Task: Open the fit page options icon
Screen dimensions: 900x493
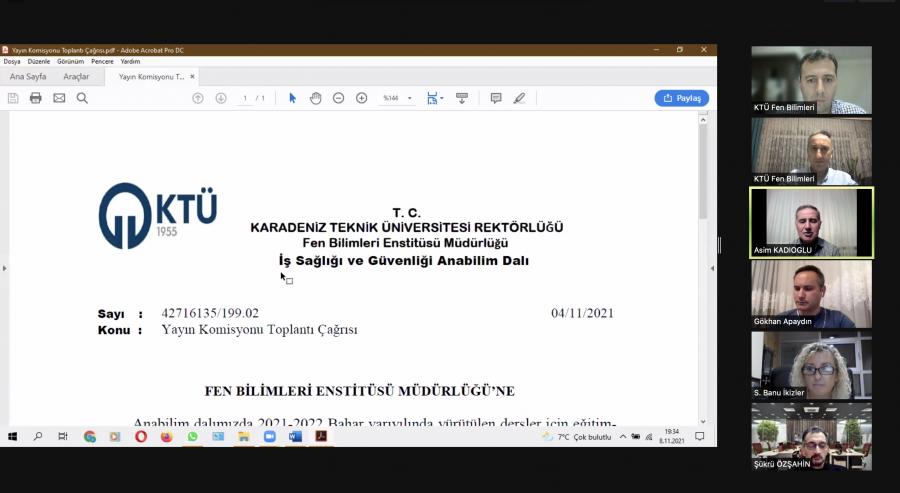Action: click(434, 98)
